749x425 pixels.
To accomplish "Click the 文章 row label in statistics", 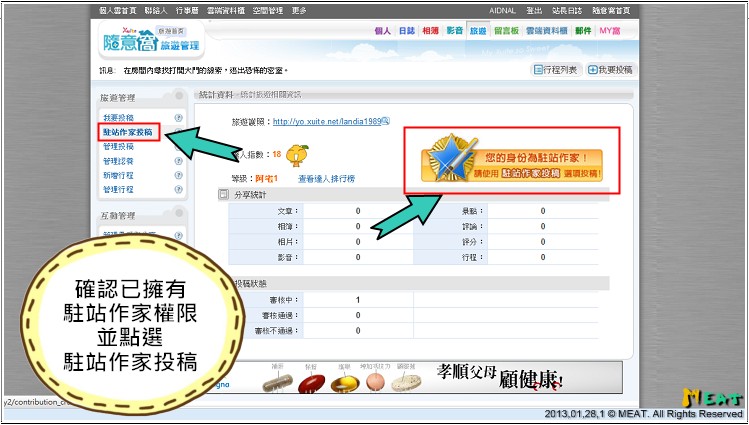I will pyautogui.click(x=288, y=211).
